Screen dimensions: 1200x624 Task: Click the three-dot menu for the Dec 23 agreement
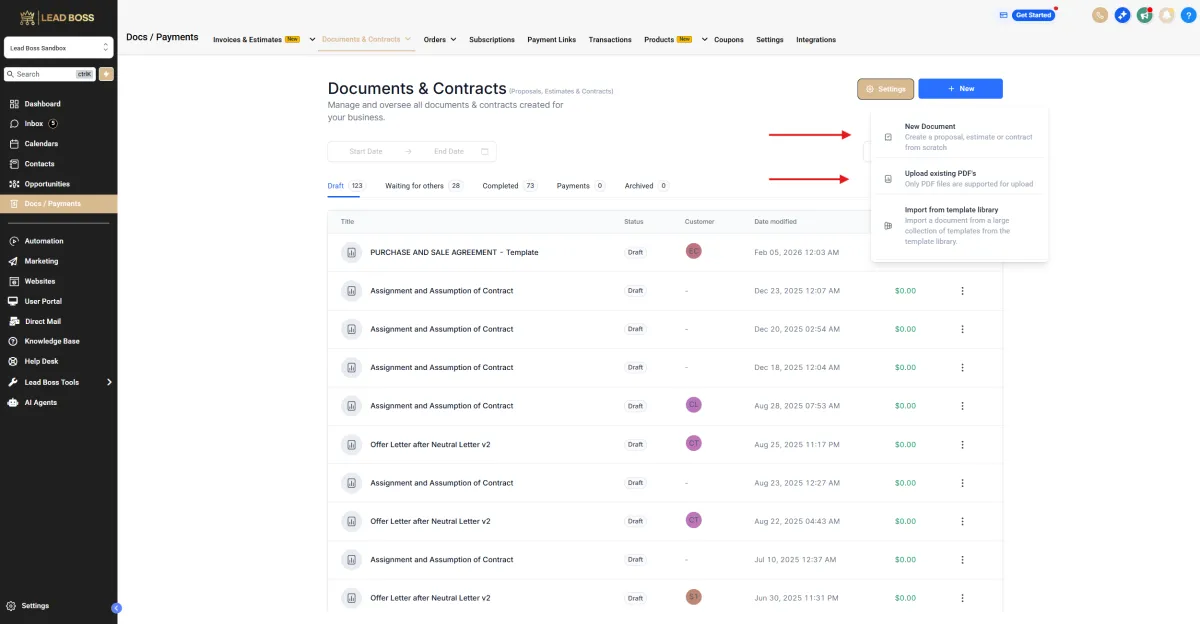962,291
